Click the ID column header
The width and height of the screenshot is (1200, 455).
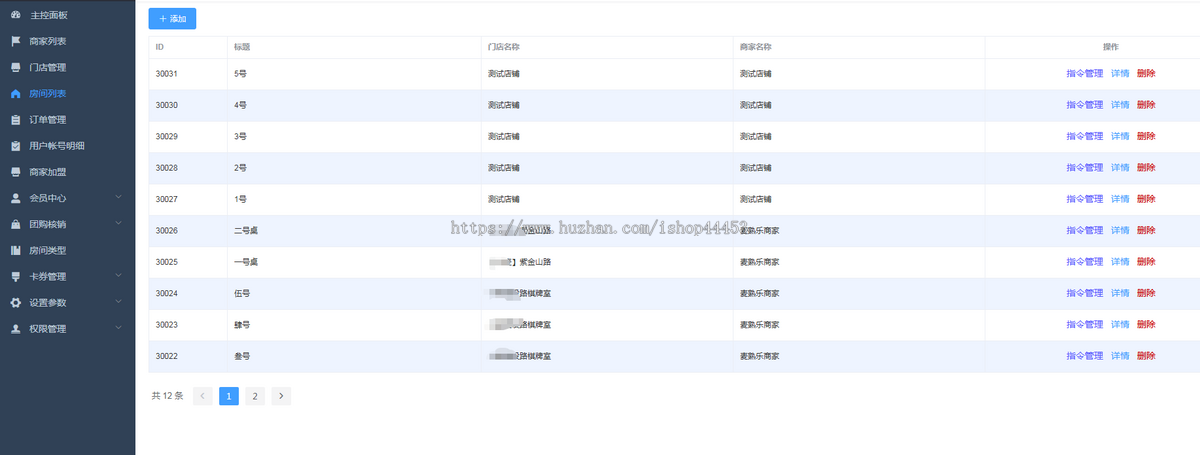(x=160, y=47)
